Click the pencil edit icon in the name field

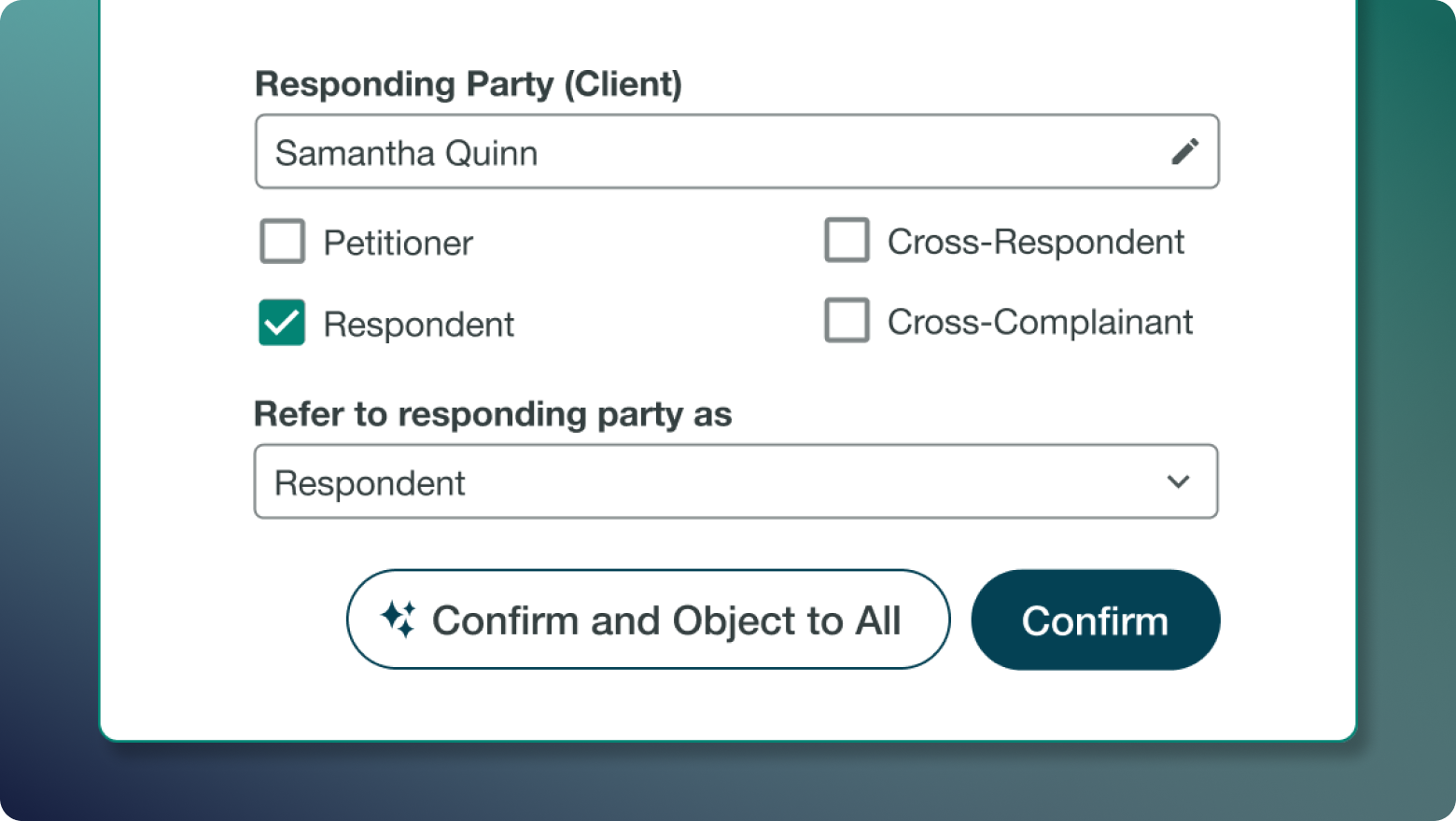click(1185, 151)
